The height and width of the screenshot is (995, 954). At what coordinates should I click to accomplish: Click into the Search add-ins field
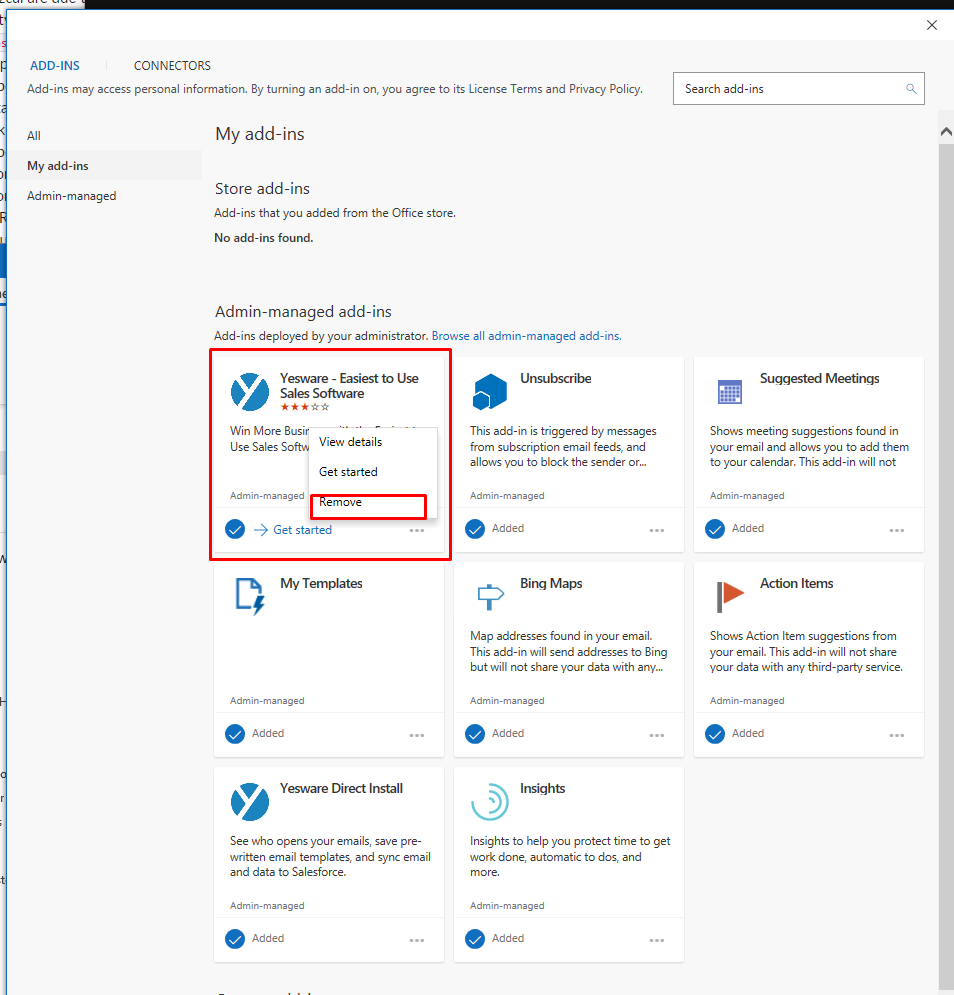790,89
